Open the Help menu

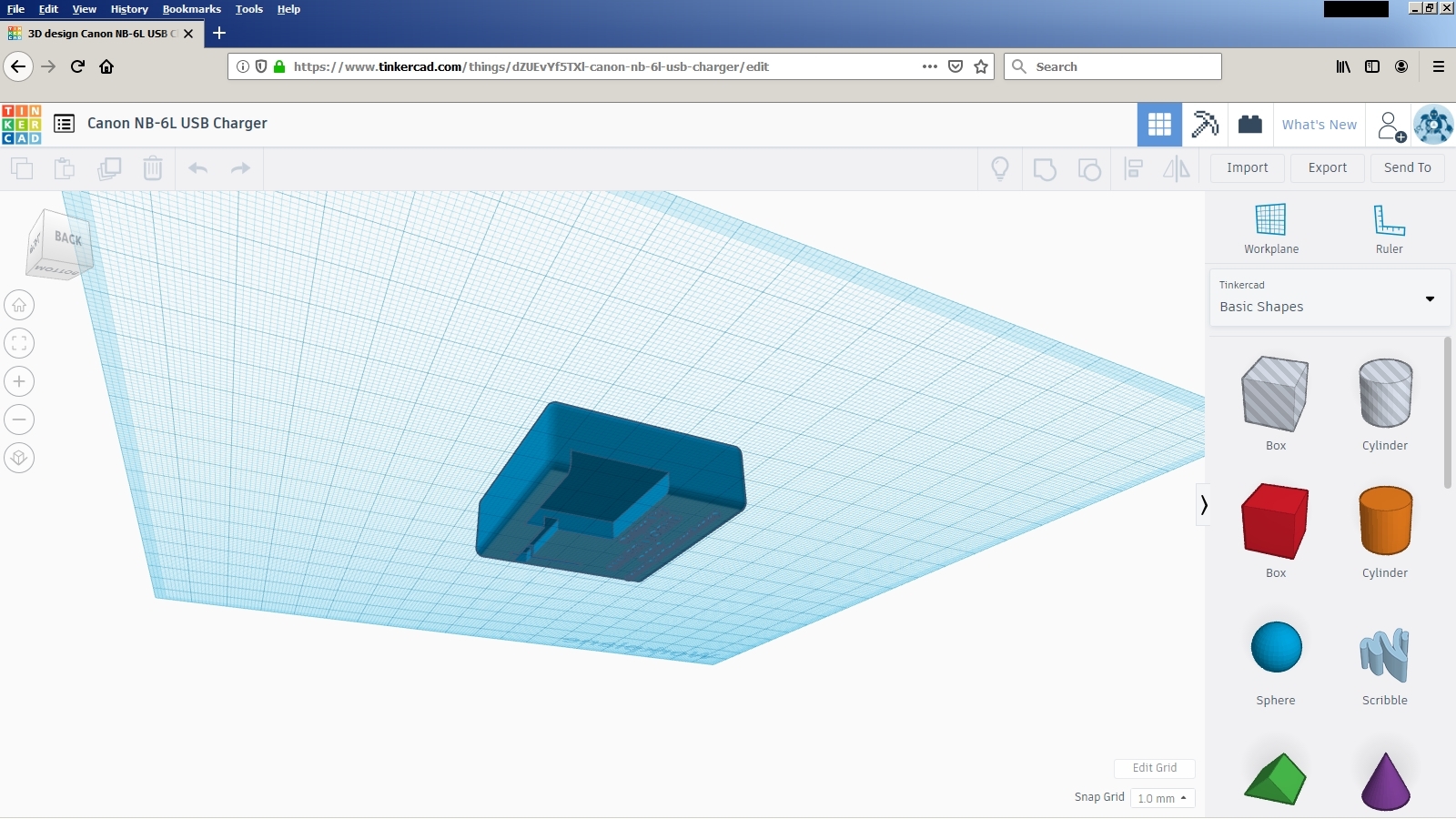pos(288,9)
